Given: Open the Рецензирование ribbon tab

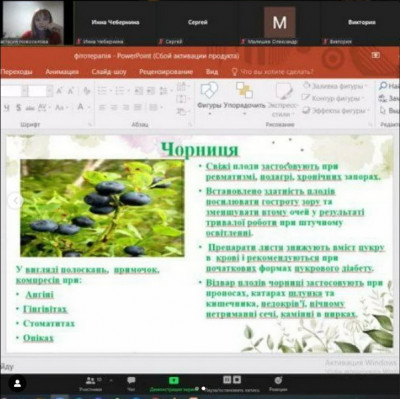Looking at the screenshot, I should click(x=166, y=72).
